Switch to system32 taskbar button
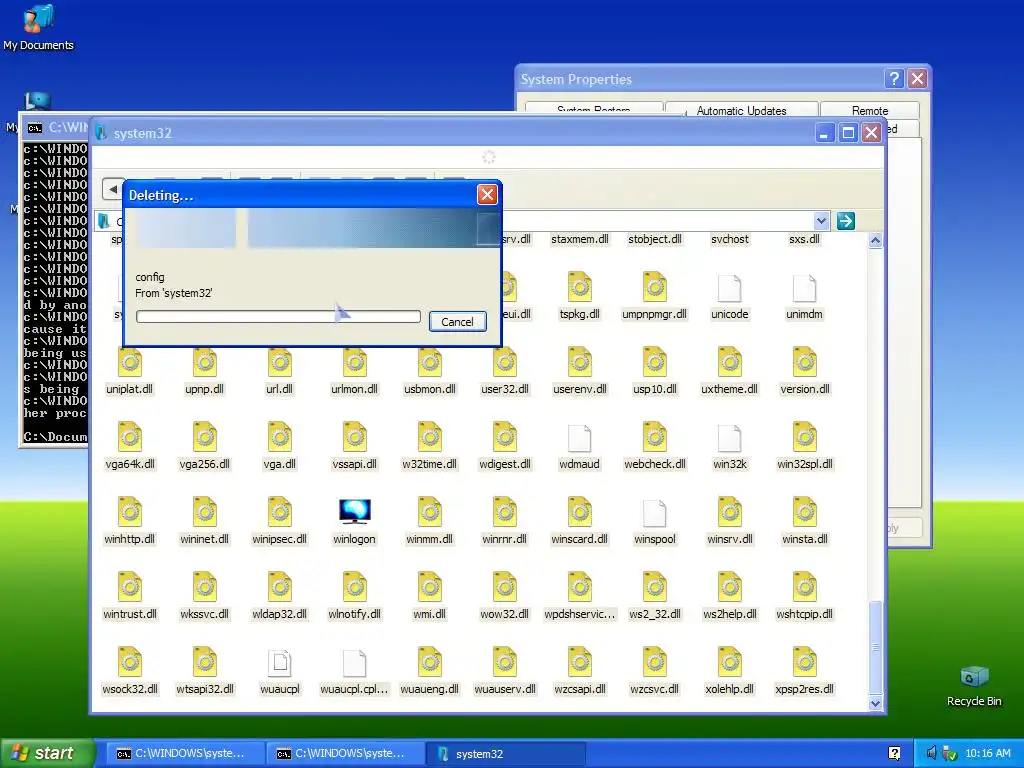Viewport: 1024px width, 768px height. [x=505, y=754]
